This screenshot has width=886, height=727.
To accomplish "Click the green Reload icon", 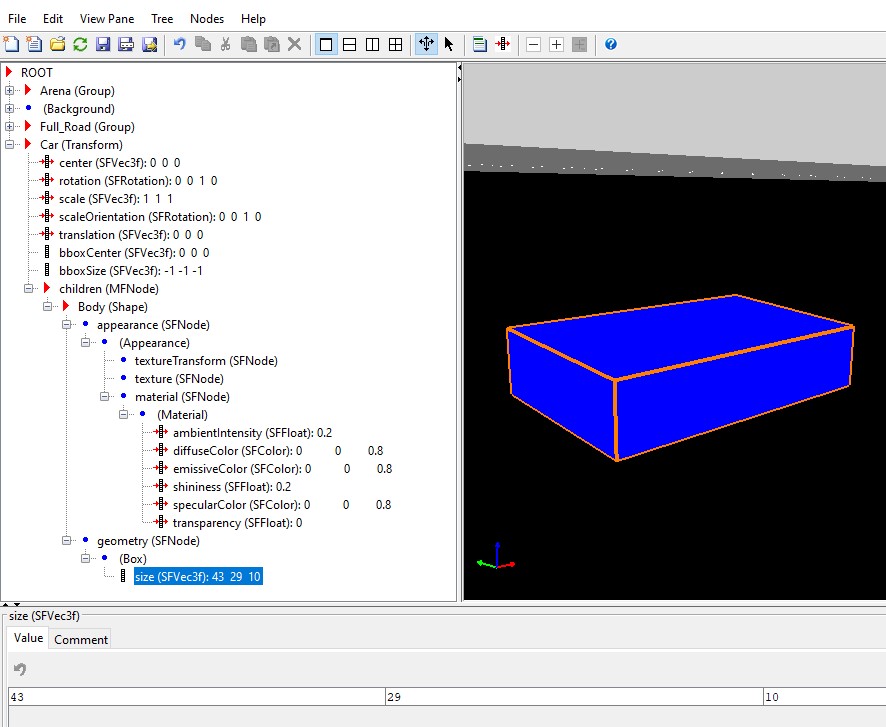I will (80, 44).
